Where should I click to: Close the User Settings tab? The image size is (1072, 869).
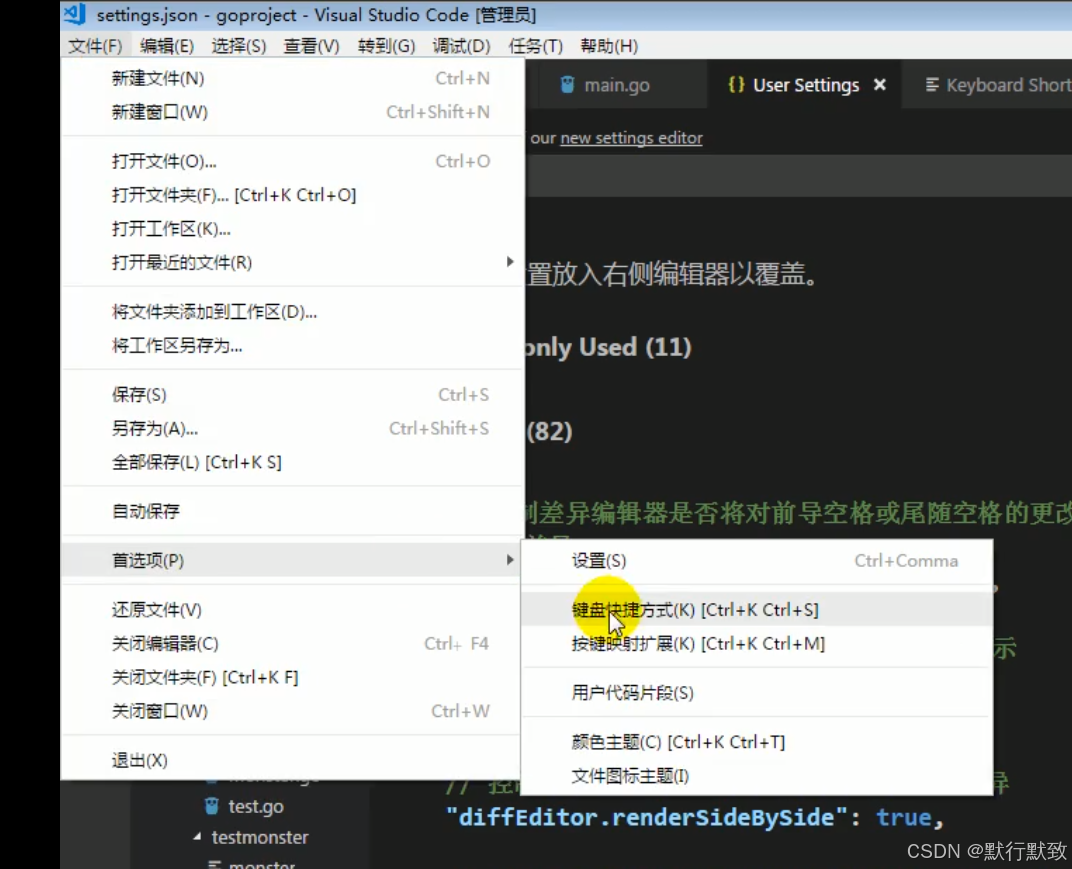(x=879, y=85)
